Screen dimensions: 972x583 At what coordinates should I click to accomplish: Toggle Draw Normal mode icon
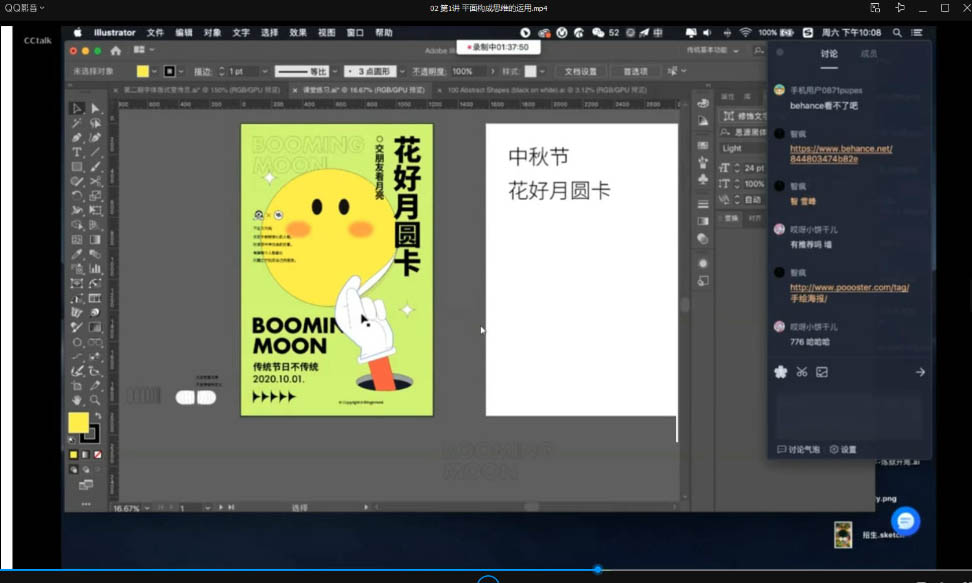point(74,470)
